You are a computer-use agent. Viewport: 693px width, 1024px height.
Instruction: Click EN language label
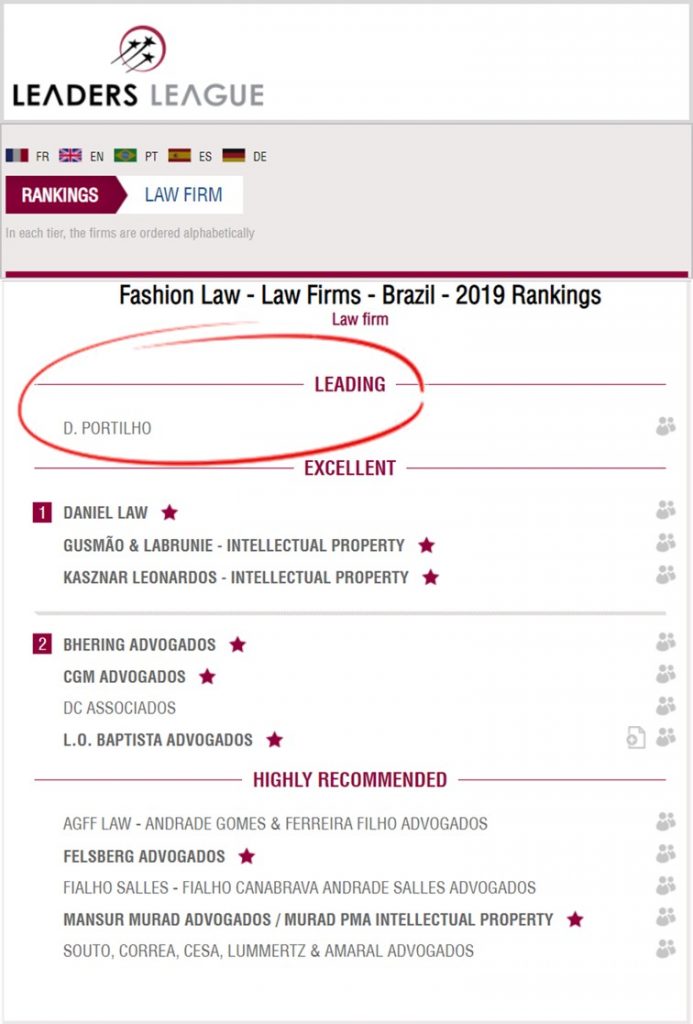pyautogui.click(x=97, y=157)
